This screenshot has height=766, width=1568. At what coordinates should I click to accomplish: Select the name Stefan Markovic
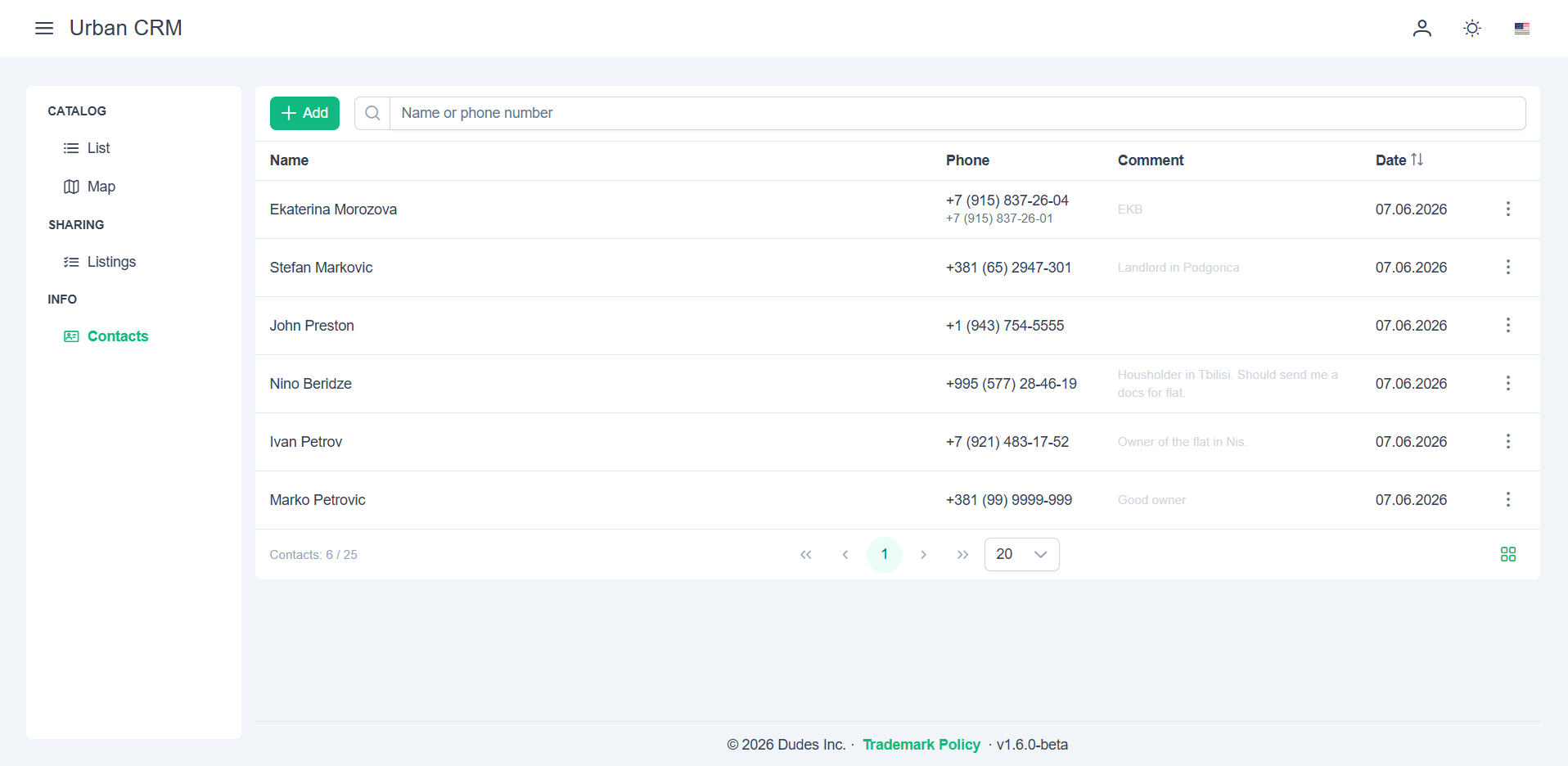click(x=321, y=268)
